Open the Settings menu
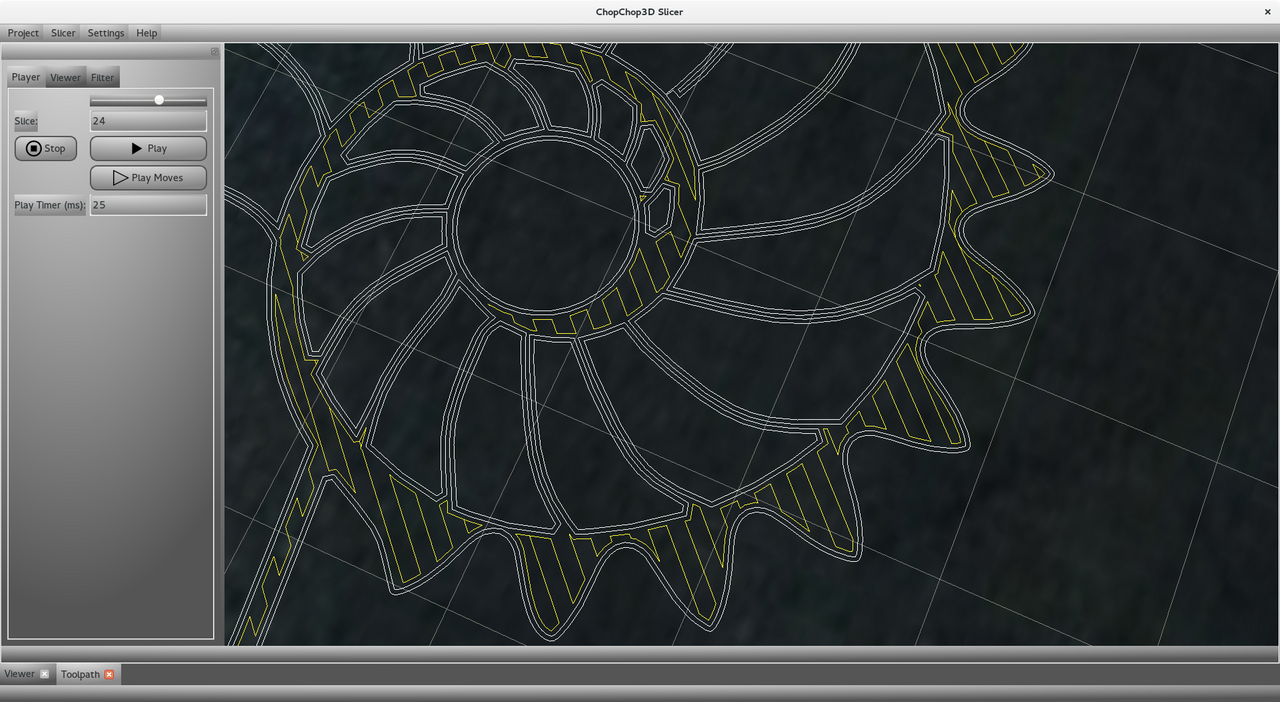Image resolution: width=1280 pixels, height=702 pixels. pyautogui.click(x=106, y=33)
